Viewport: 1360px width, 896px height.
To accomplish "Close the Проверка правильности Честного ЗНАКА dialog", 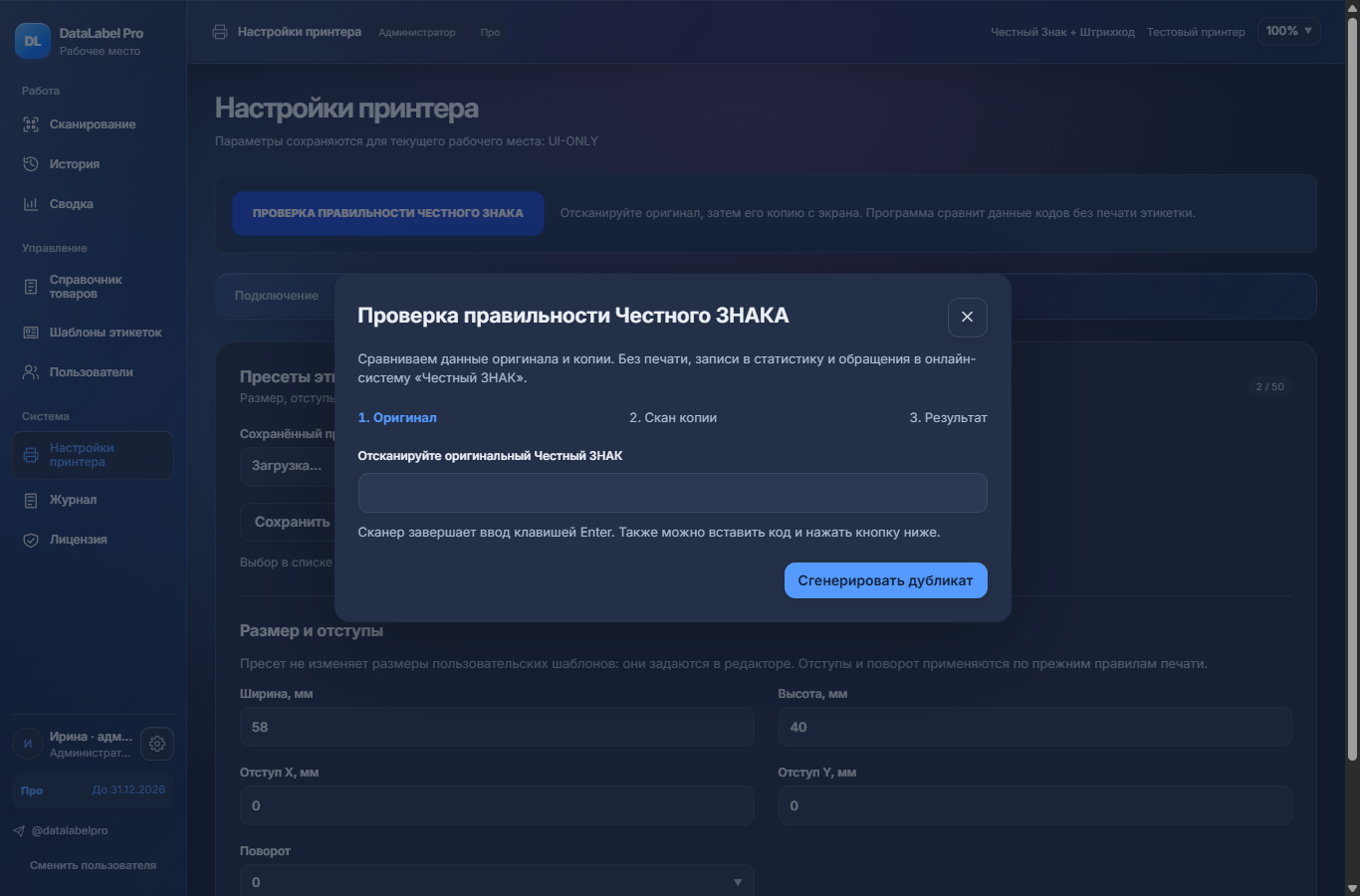I will click(x=967, y=317).
